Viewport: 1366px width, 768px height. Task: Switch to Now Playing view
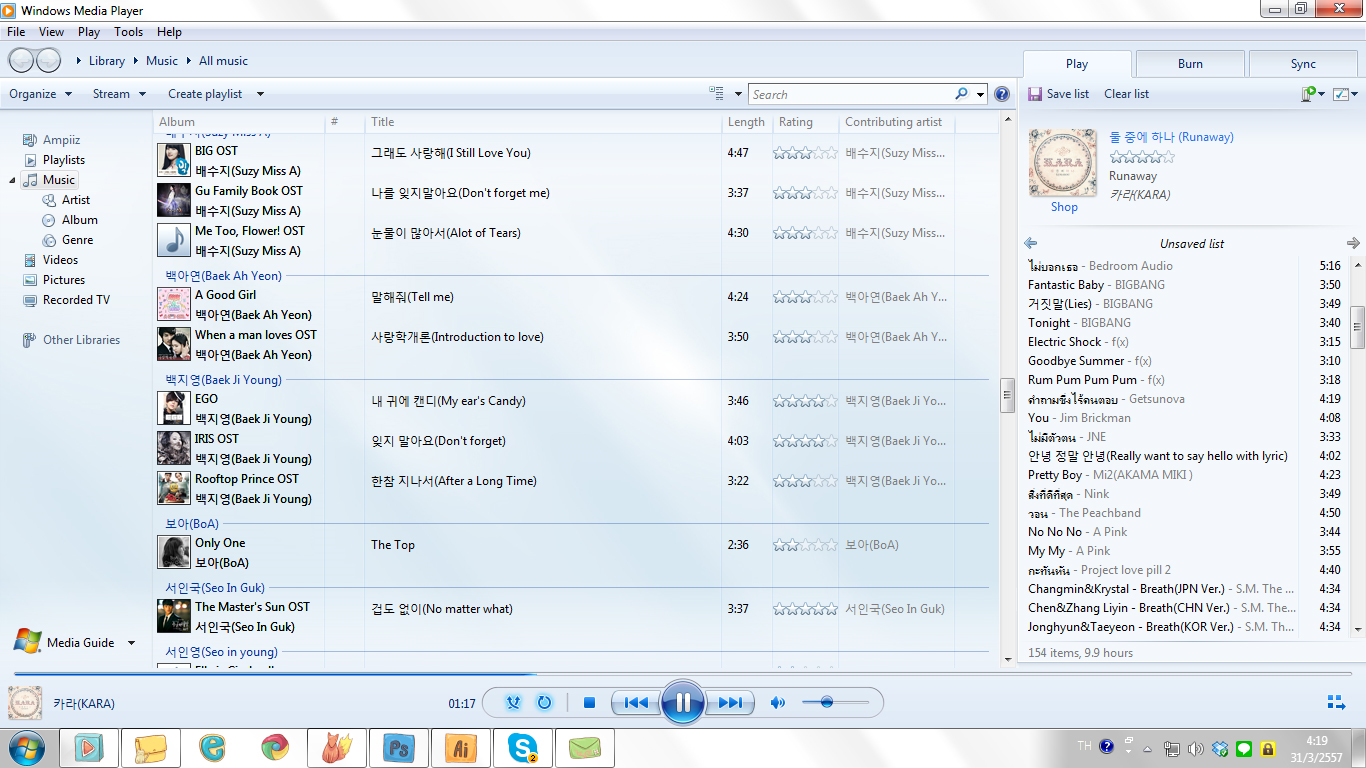pyautogui.click(x=1335, y=703)
